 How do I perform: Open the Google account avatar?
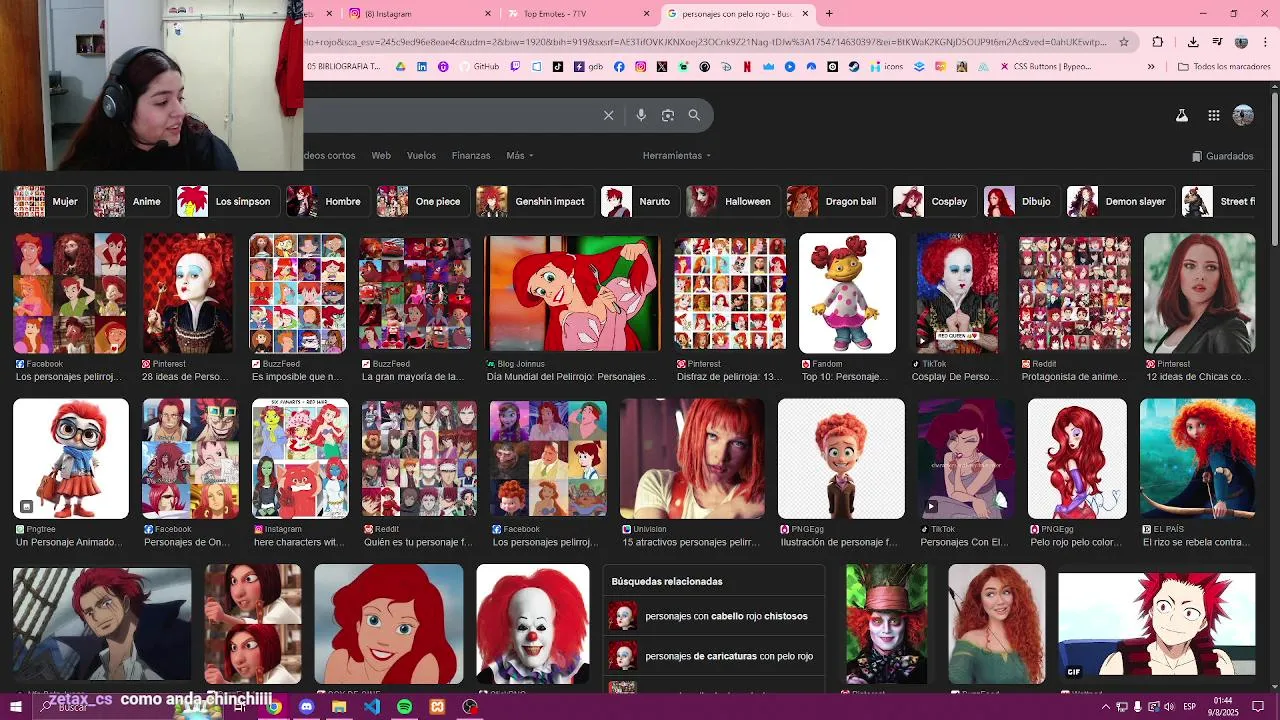[x=1243, y=115]
